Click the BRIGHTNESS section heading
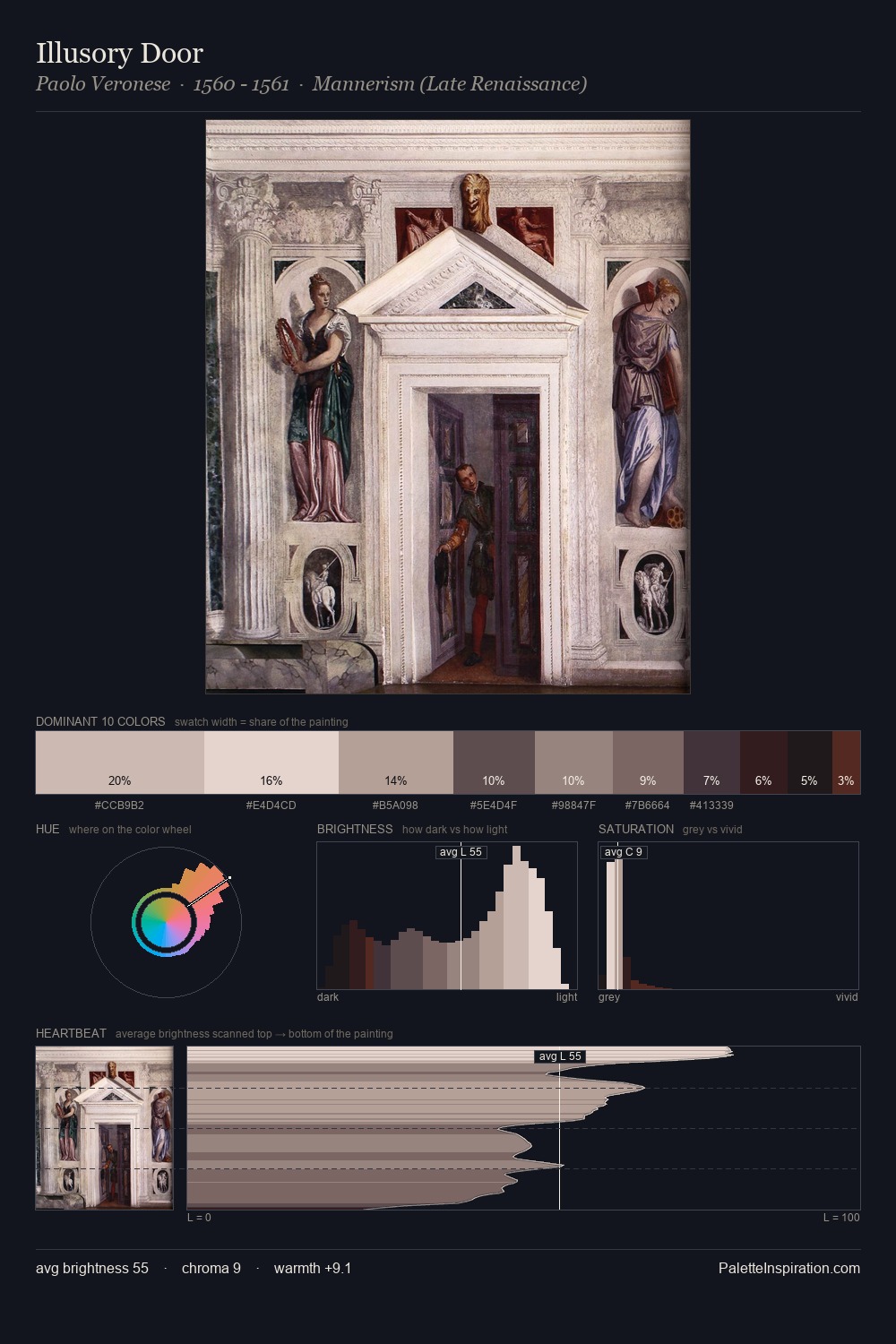 click(x=355, y=829)
